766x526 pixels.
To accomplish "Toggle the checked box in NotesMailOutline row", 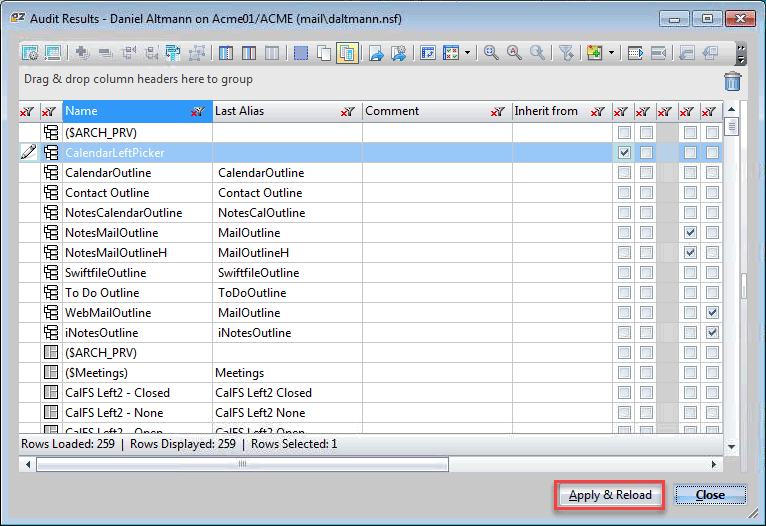I will [690, 233].
